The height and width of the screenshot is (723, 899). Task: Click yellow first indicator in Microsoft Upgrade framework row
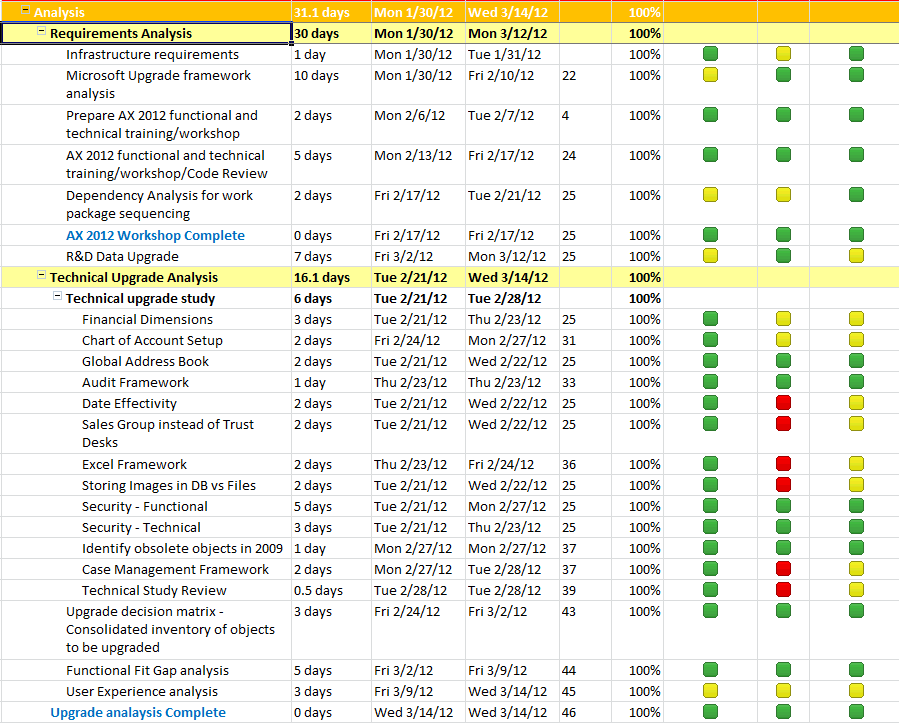coord(710,75)
